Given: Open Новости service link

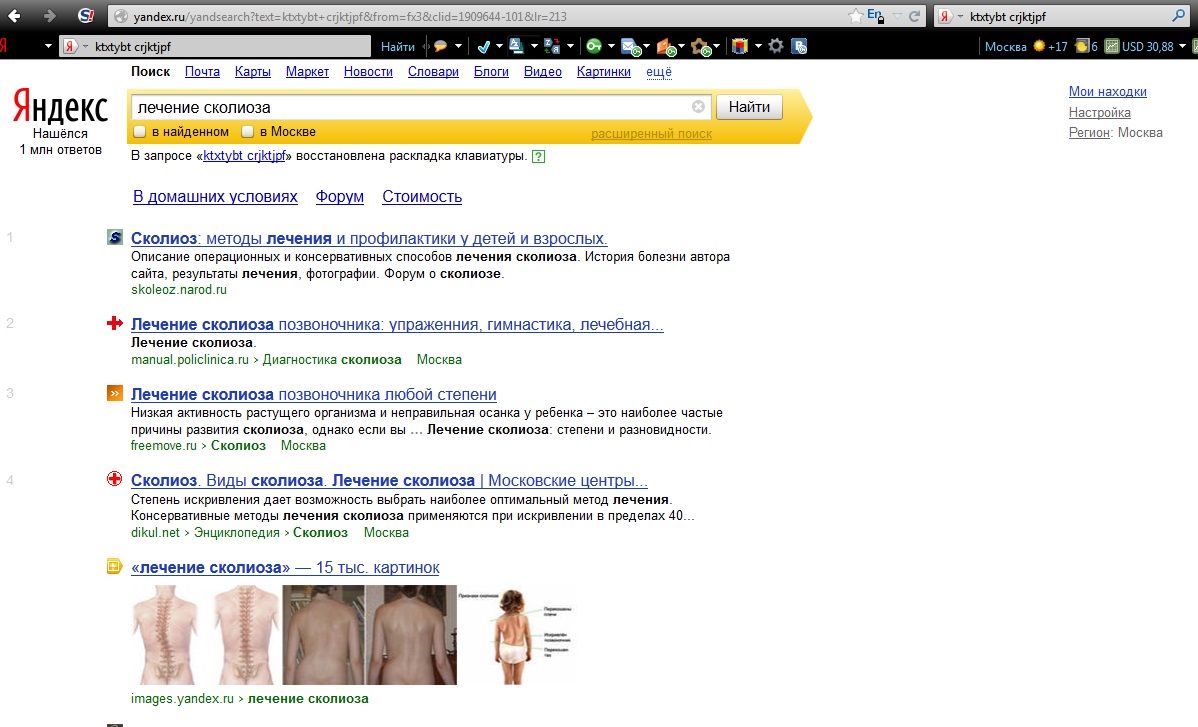Looking at the screenshot, I should point(368,72).
